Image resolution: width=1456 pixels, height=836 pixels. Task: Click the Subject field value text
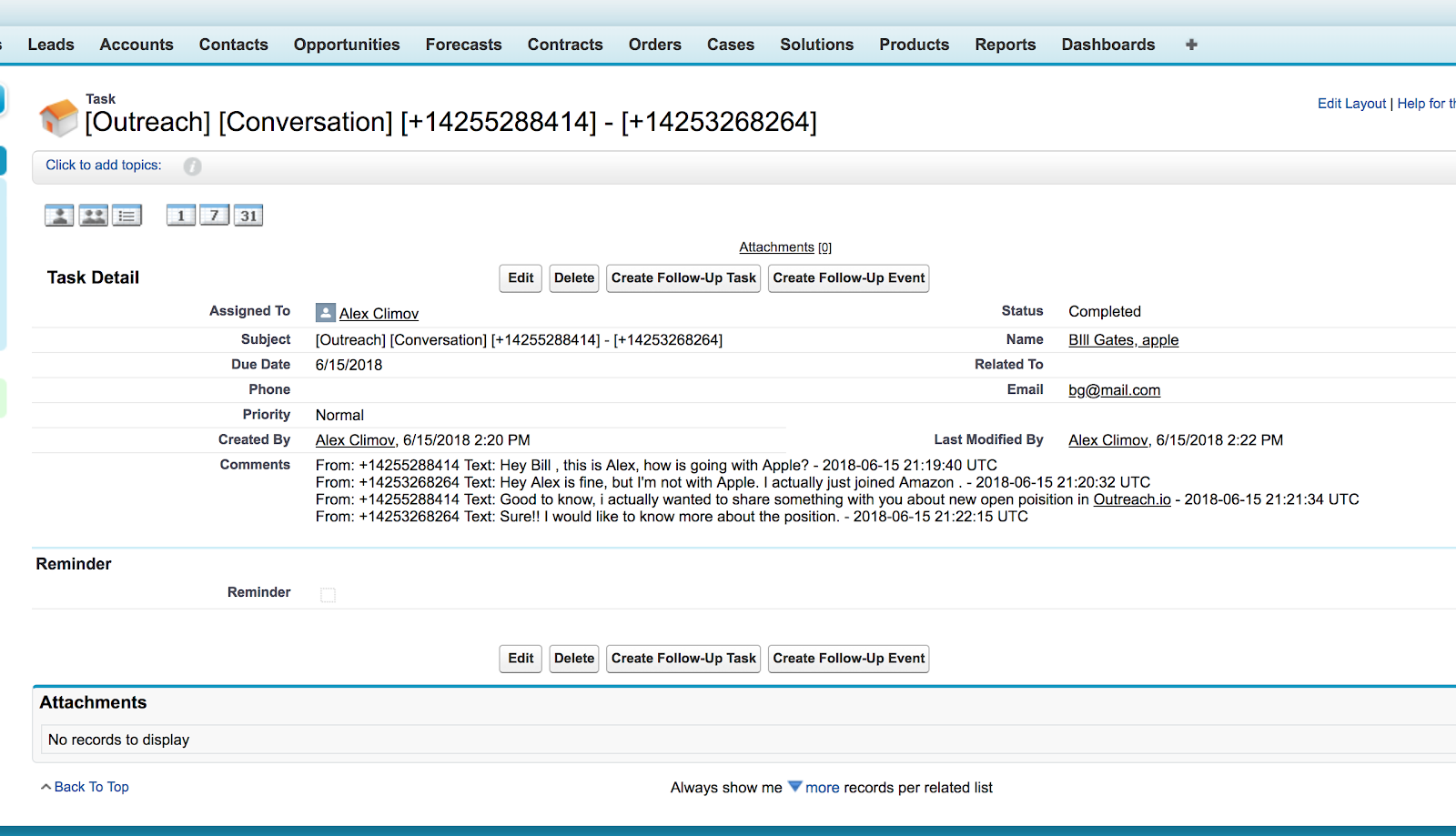[x=519, y=340]
